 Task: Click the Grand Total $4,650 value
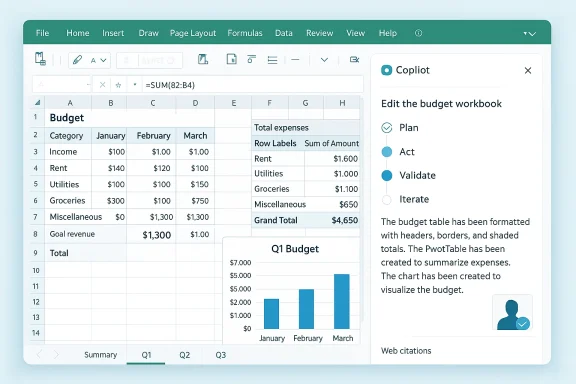click(345, 220)
